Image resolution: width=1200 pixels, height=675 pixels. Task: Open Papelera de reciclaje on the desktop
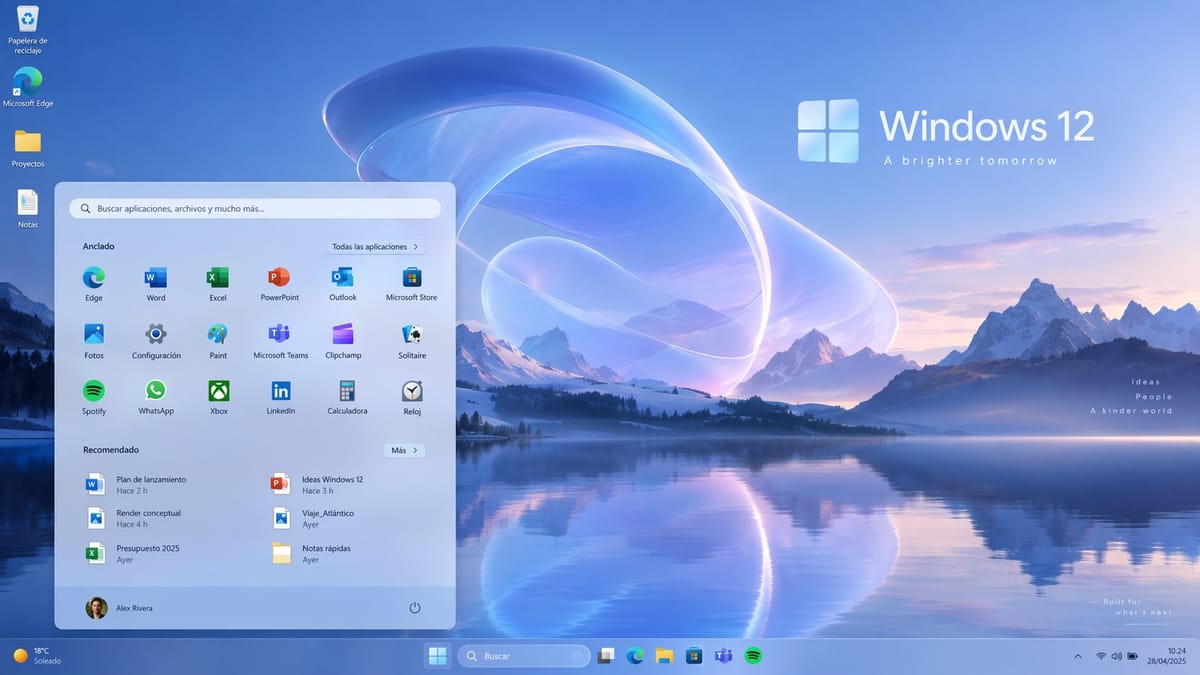28,29
